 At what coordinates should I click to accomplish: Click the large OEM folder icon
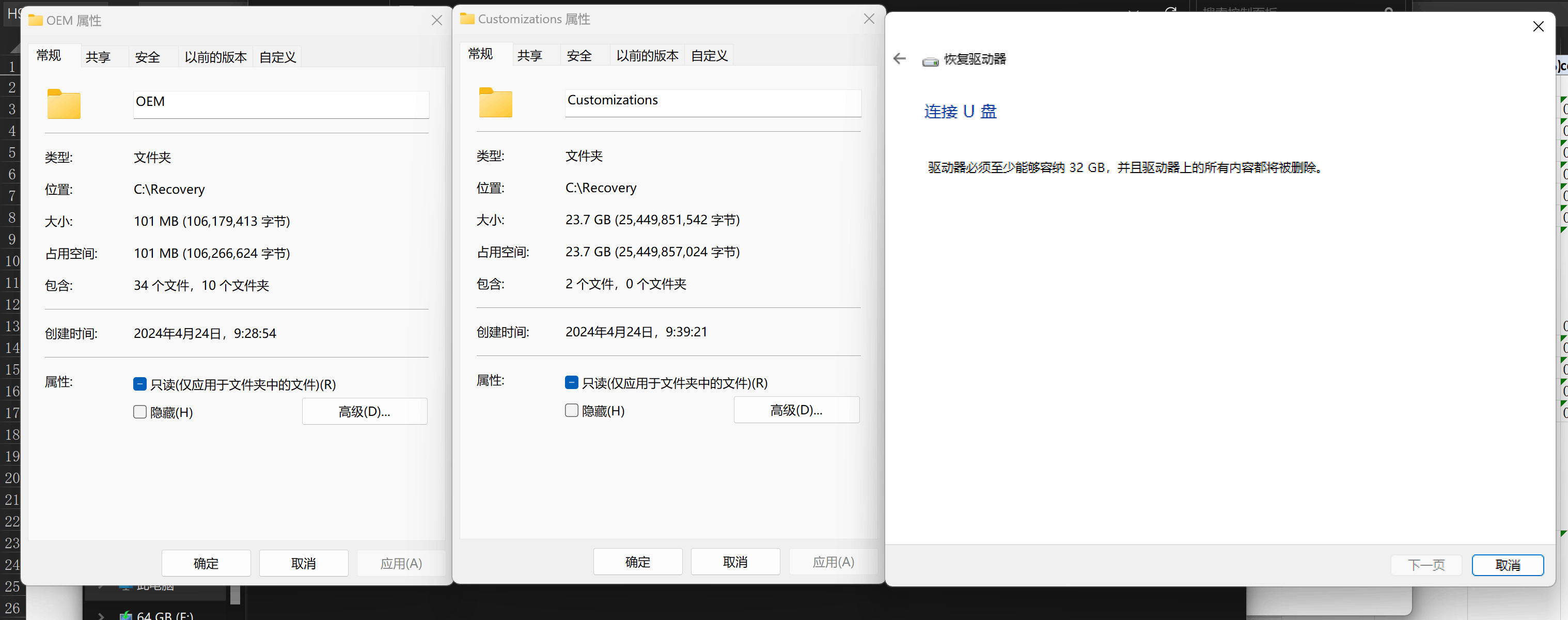tap(64, 104)
